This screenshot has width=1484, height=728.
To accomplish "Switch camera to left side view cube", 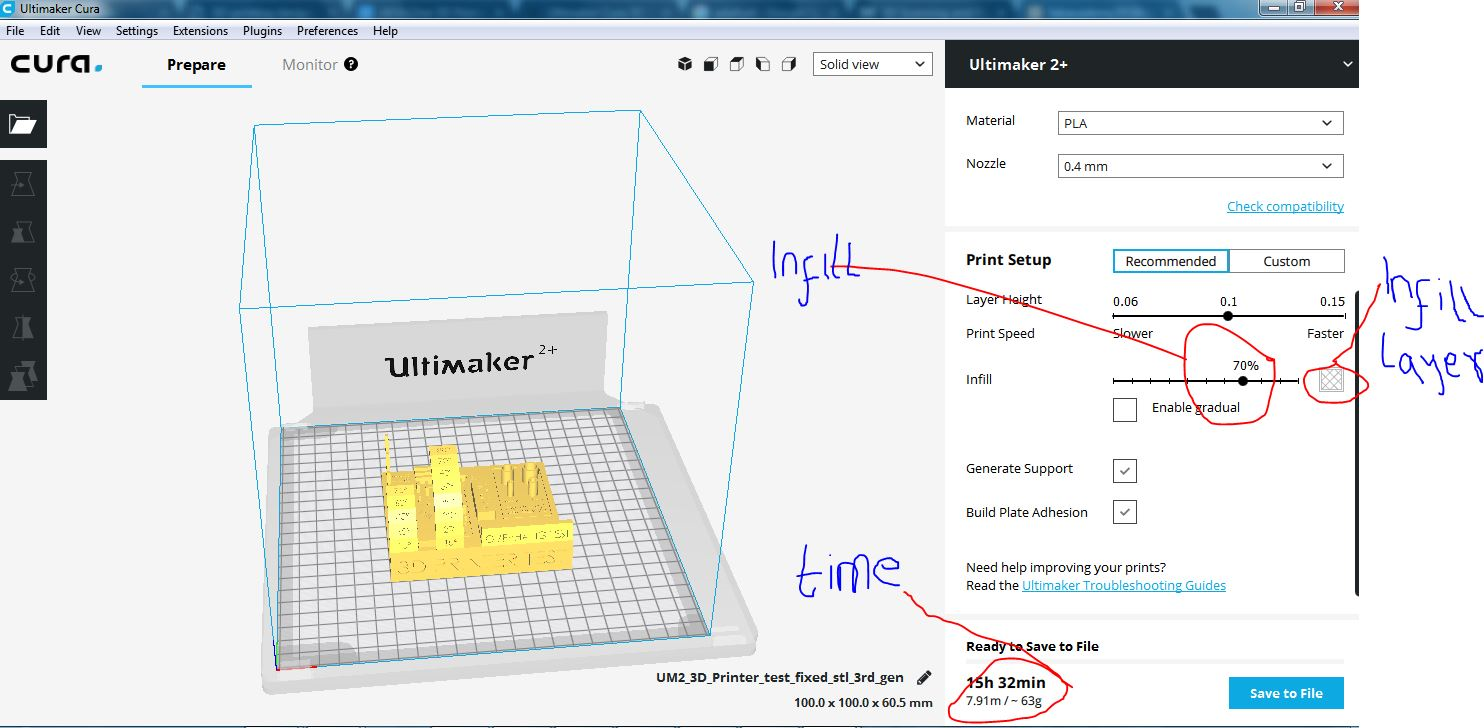I will [763, 64].
